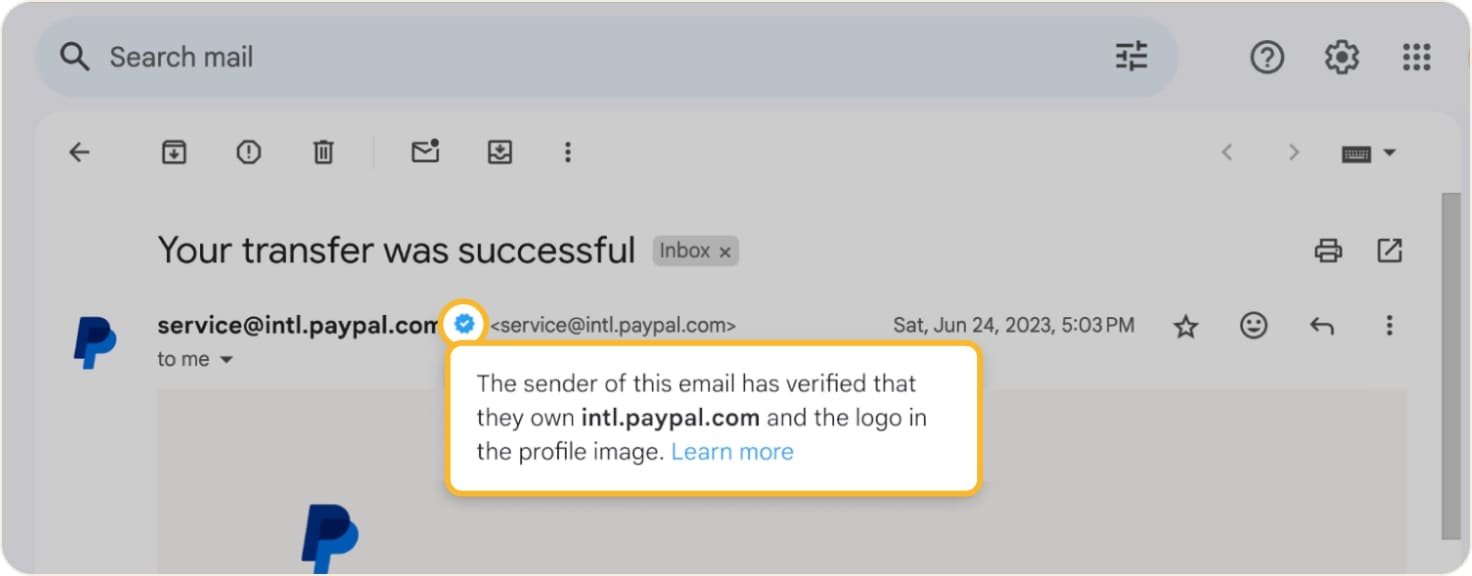Move the email to another folder
The height and width of the screenshot is (576, 1472).
click(x=499, y=152)
